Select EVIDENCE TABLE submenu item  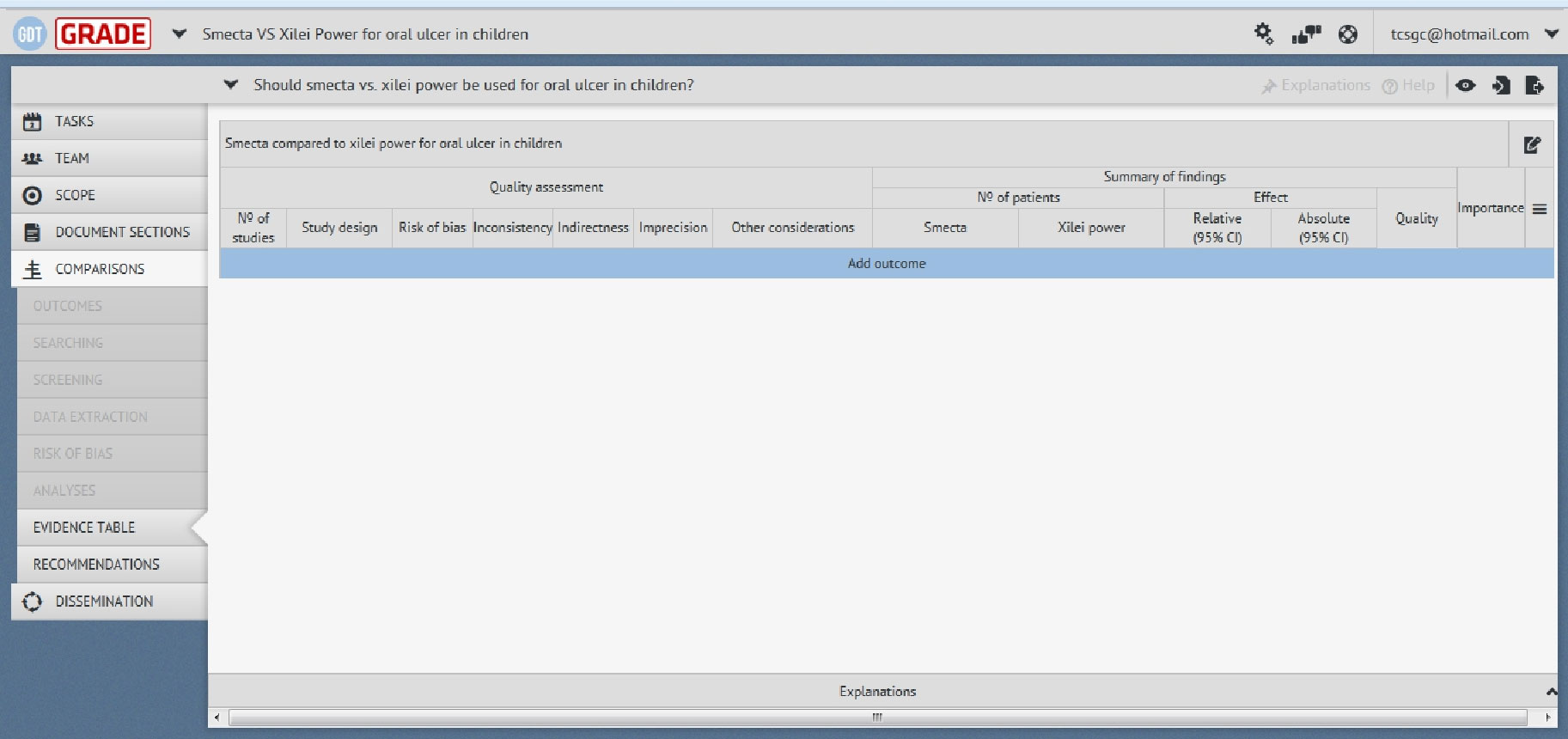click(112, 528)
